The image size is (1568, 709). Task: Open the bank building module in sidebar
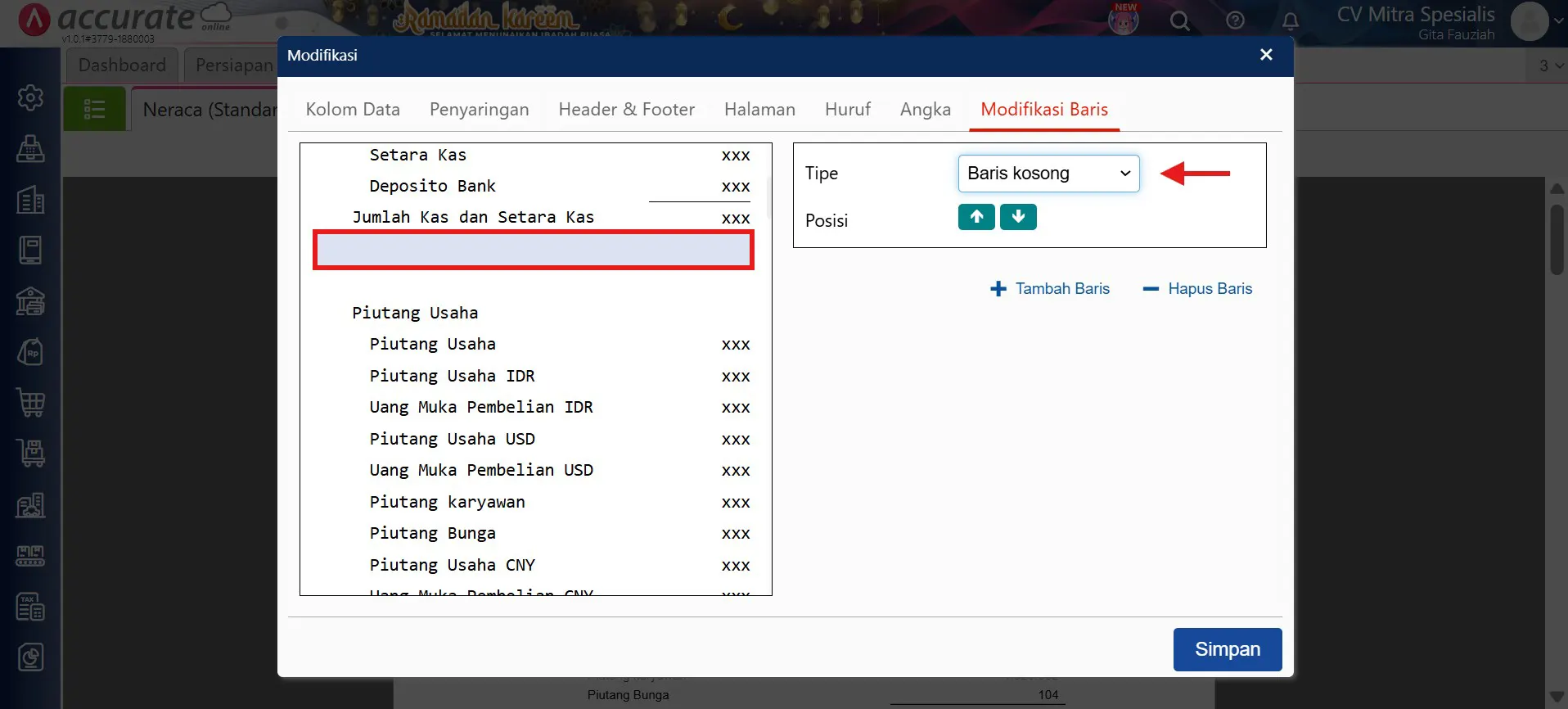(x=30, y=301)
